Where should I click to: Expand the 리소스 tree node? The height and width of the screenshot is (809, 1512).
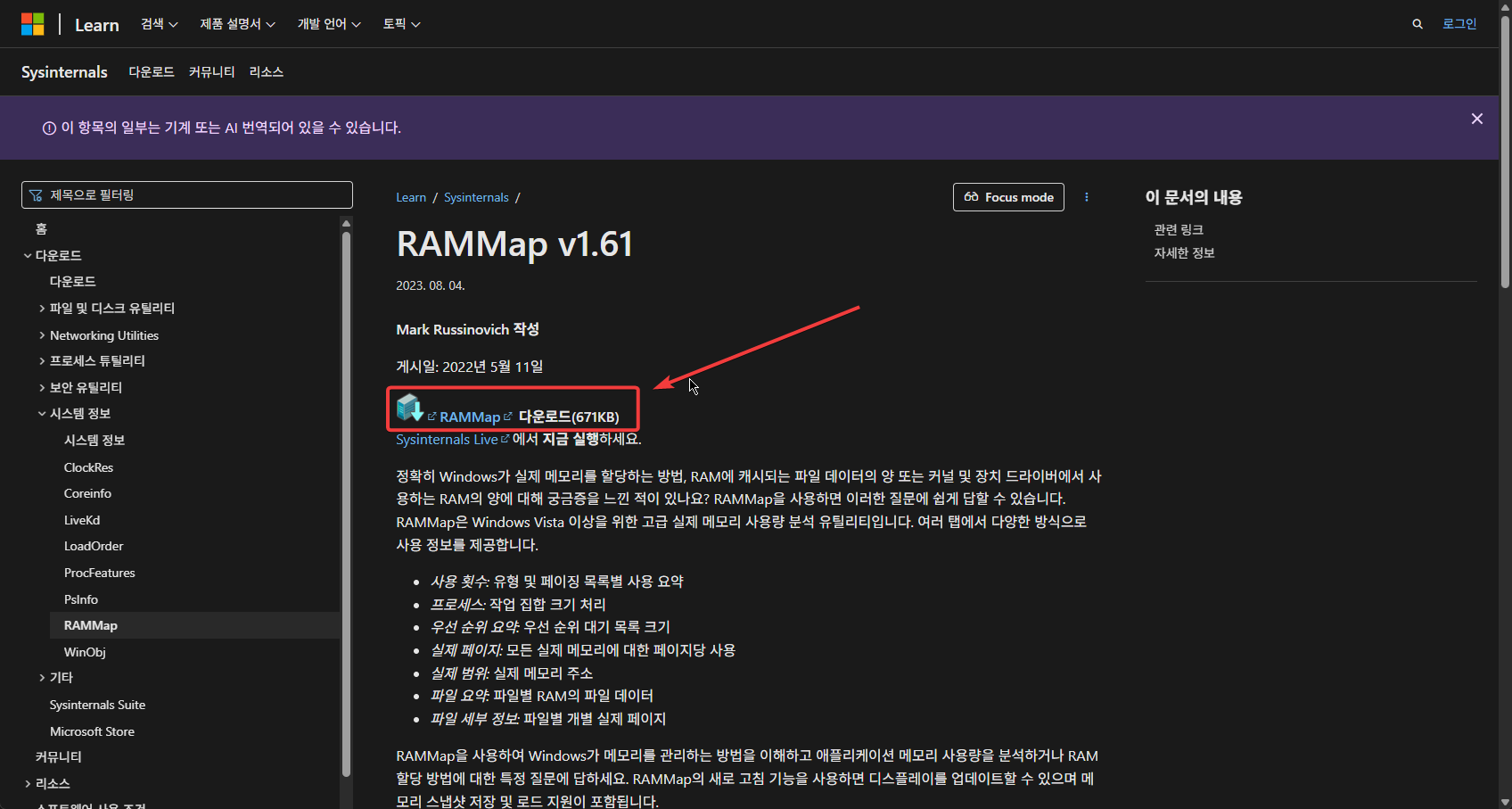click(28, 784)
